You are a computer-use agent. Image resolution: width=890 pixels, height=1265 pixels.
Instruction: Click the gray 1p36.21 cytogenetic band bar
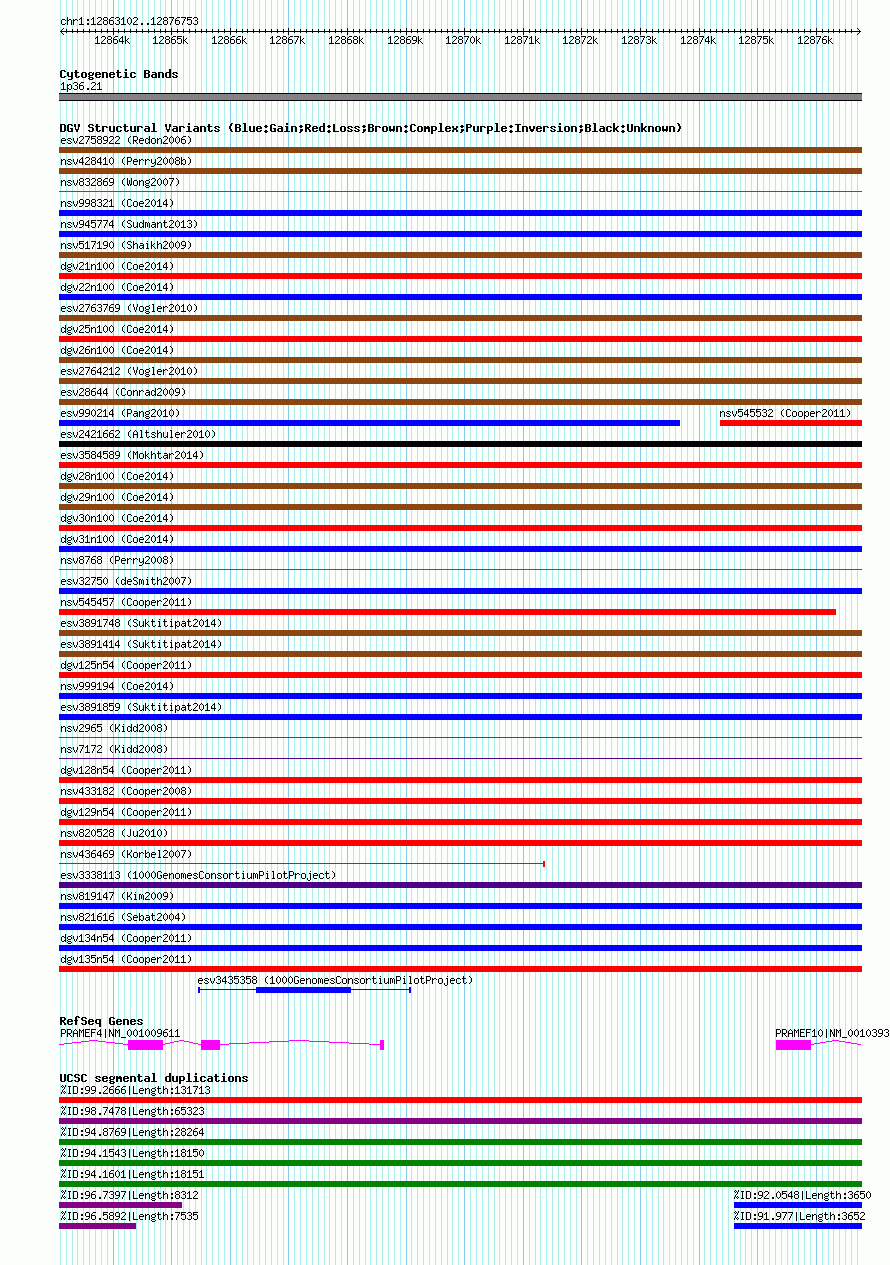[460, 97]
